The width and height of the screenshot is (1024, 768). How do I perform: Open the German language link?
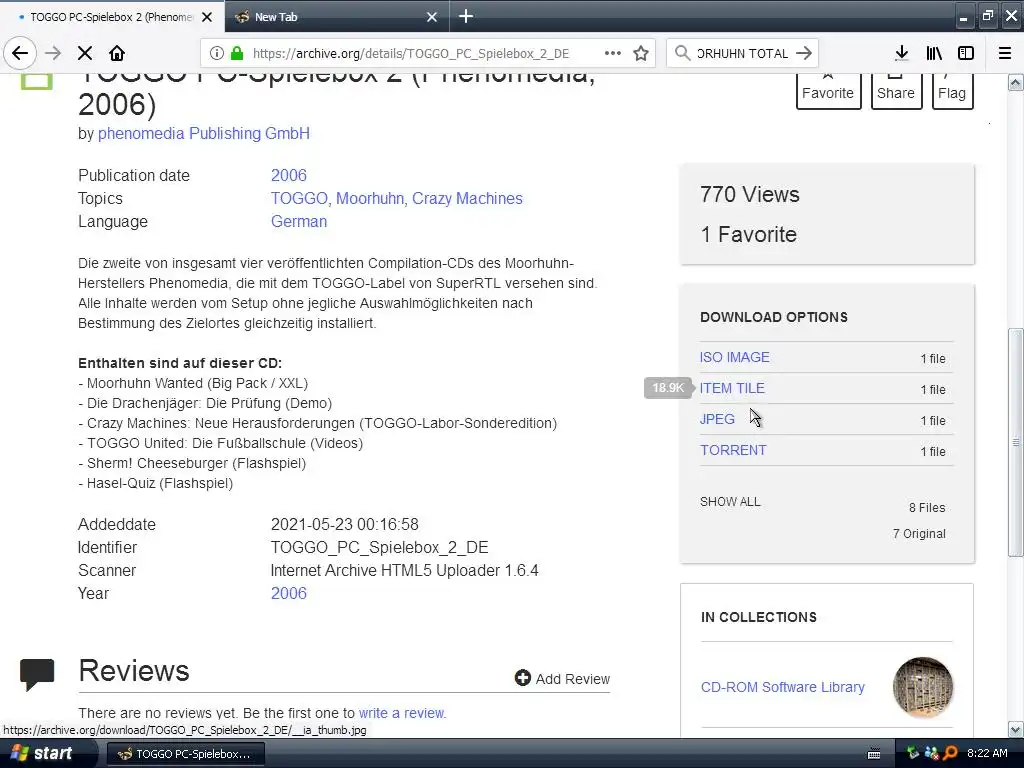click(298, 221)
